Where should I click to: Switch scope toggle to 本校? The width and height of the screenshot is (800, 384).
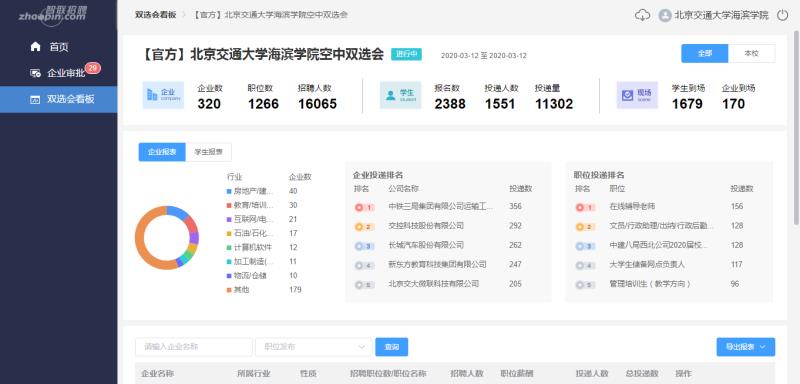click(752, 54)
